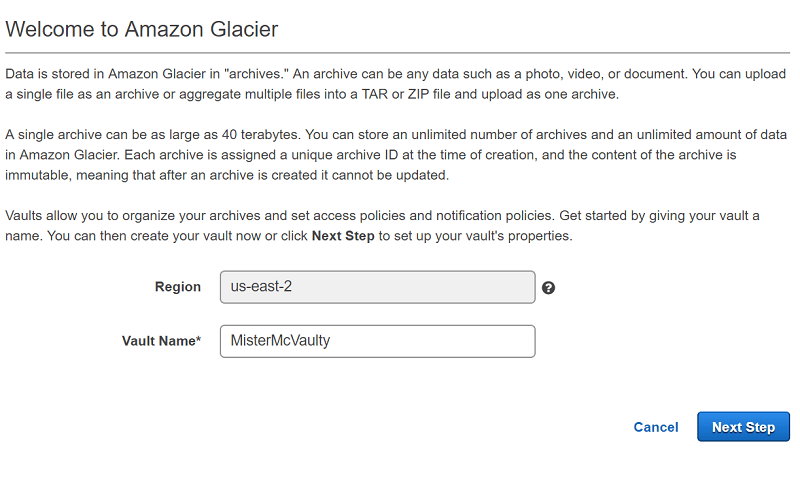Click the Region help question mark icon
This screenshot has height=486, width=800.
coord(548,288)
